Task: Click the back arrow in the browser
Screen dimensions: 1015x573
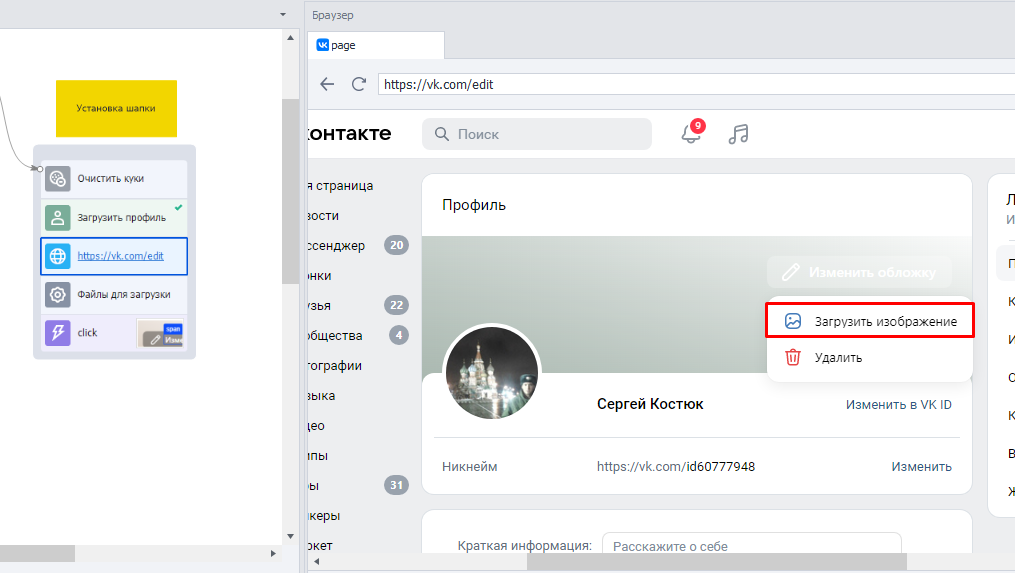Action: tap(327, 84)
